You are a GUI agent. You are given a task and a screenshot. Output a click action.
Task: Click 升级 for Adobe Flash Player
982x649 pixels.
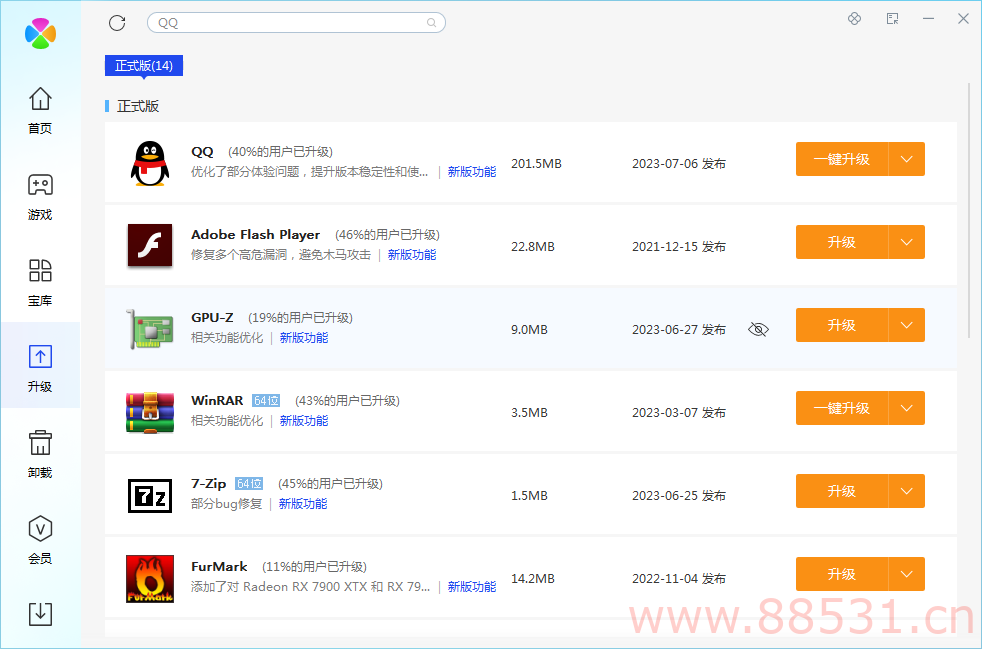[842, 242]
